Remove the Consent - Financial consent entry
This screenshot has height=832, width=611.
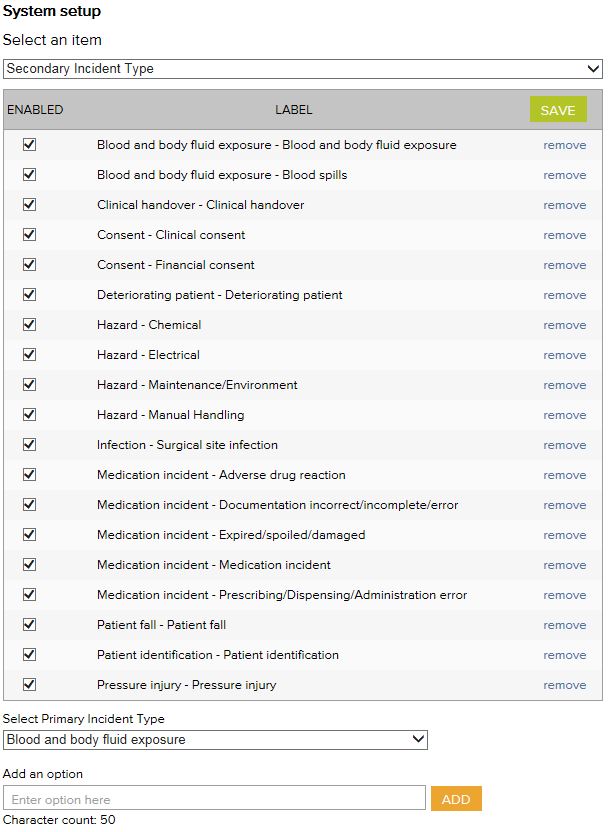tap(564, 265)
